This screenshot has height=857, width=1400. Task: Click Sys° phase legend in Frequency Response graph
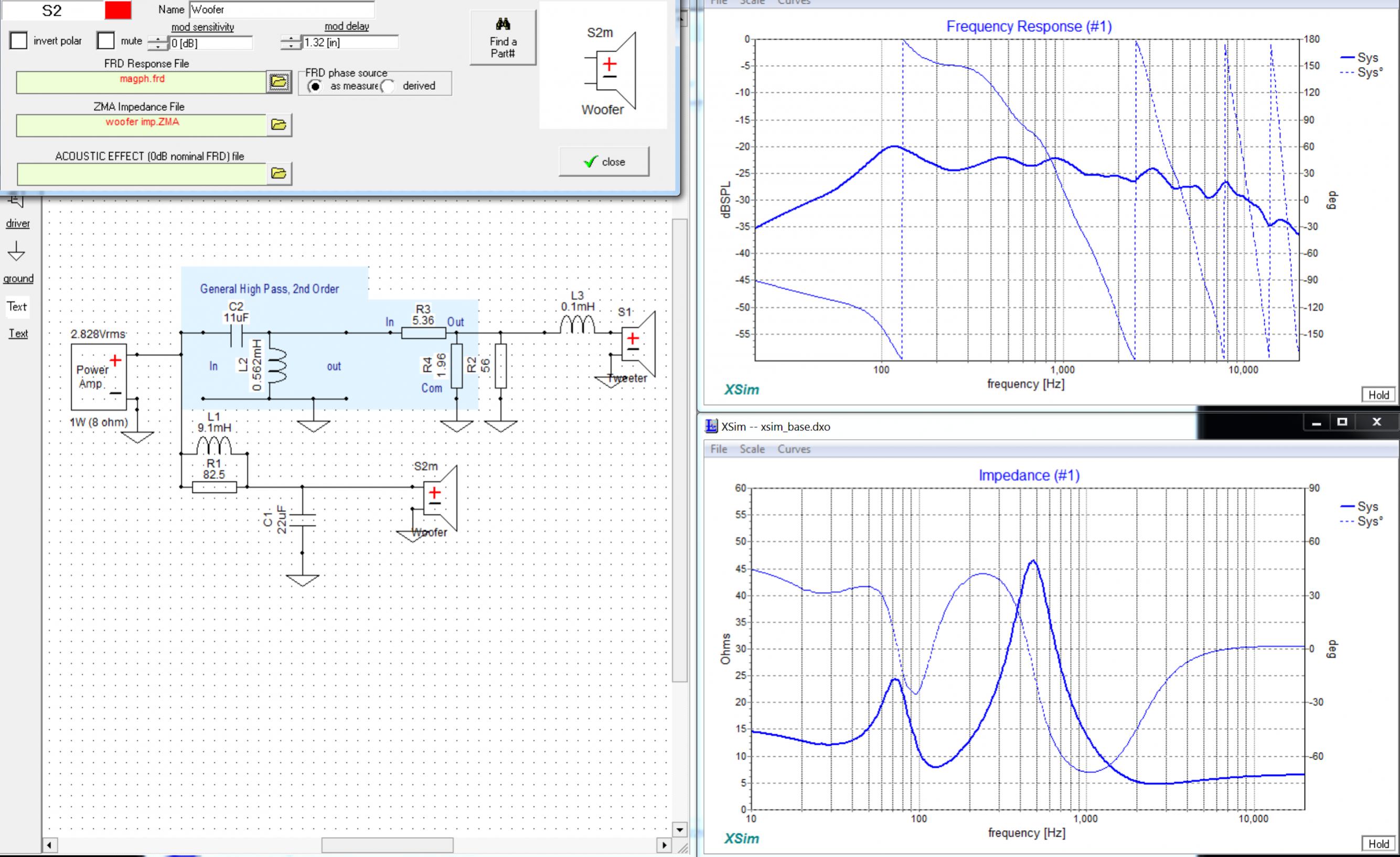coord(1361,72)
